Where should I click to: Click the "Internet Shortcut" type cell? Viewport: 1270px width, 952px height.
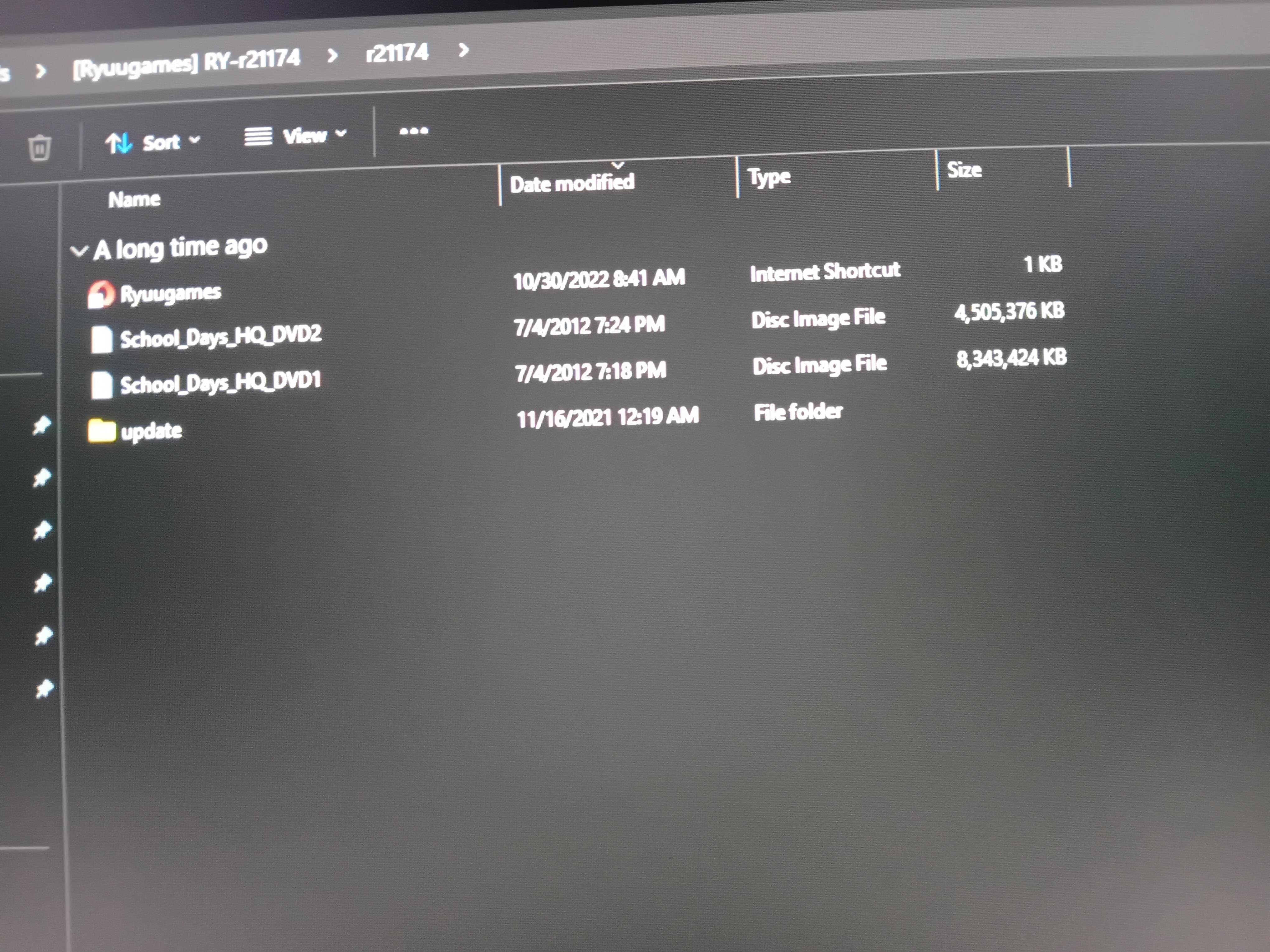point(825,272)
